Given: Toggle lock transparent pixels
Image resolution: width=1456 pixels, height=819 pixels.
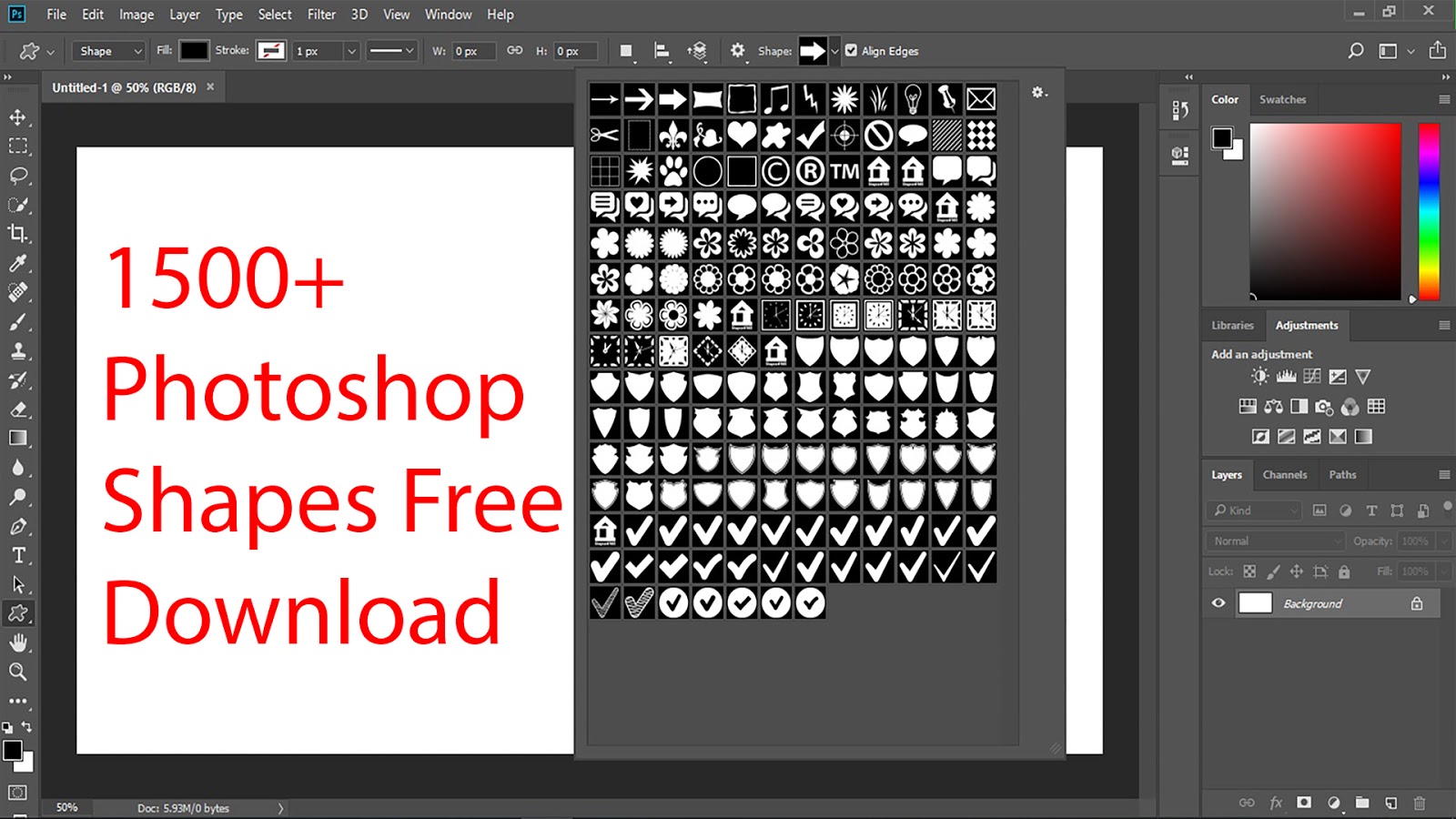Looking at the screenshot, I should pos(1249,571).
